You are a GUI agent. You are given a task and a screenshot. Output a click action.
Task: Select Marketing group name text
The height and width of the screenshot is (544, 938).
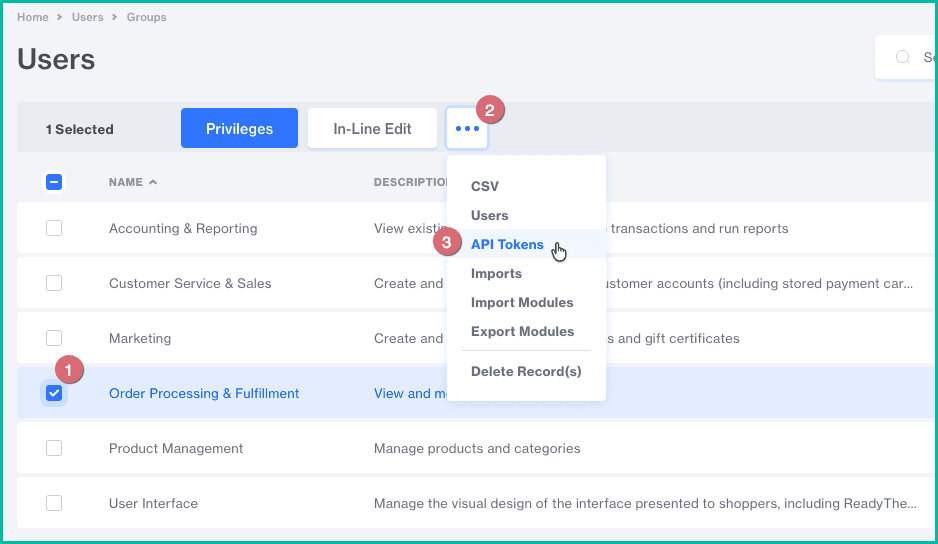140,338
